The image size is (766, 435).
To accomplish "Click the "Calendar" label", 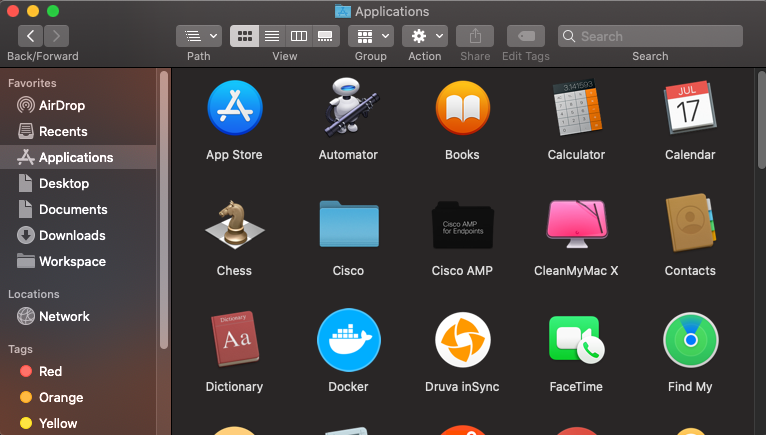I will click(690, 154).
